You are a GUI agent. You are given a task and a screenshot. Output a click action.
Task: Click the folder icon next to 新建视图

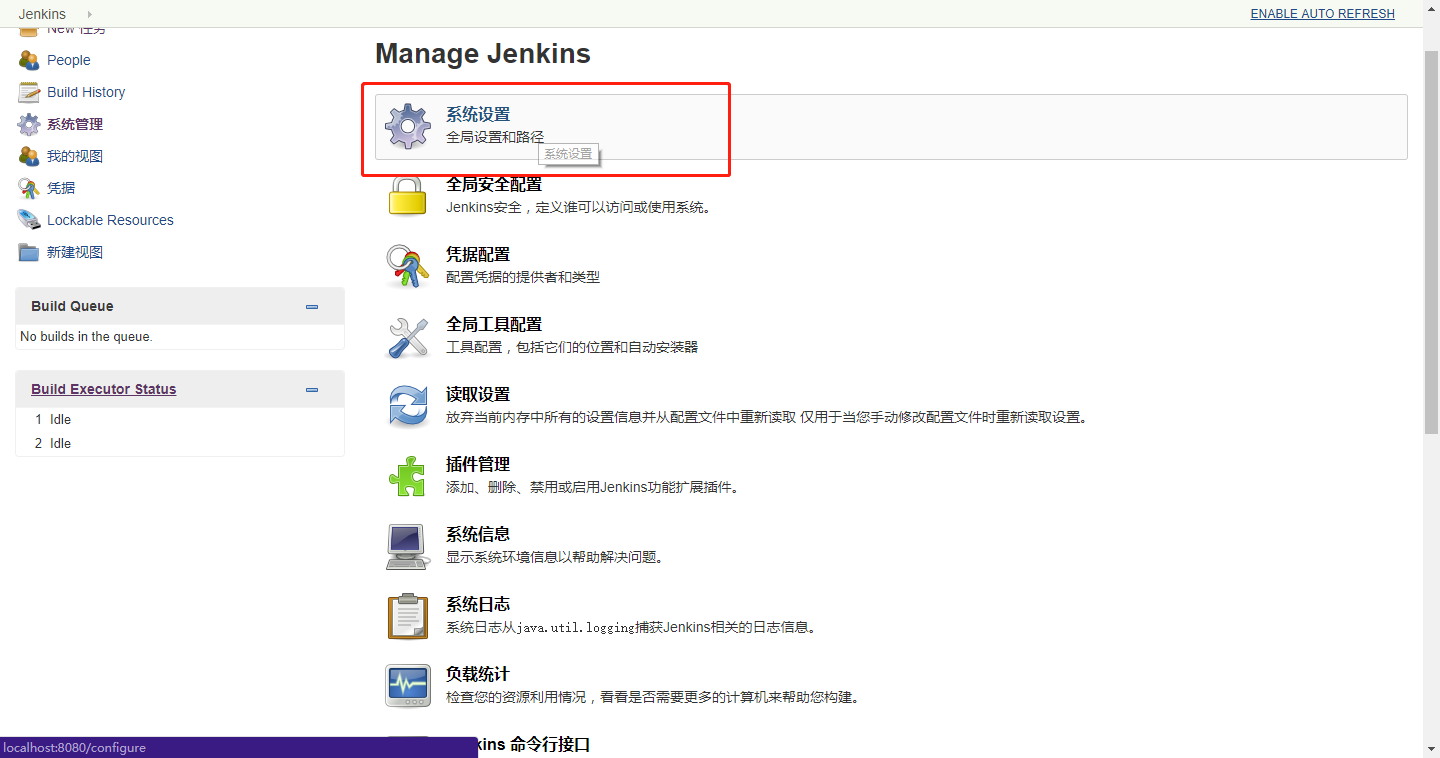(x=29, y=252)
